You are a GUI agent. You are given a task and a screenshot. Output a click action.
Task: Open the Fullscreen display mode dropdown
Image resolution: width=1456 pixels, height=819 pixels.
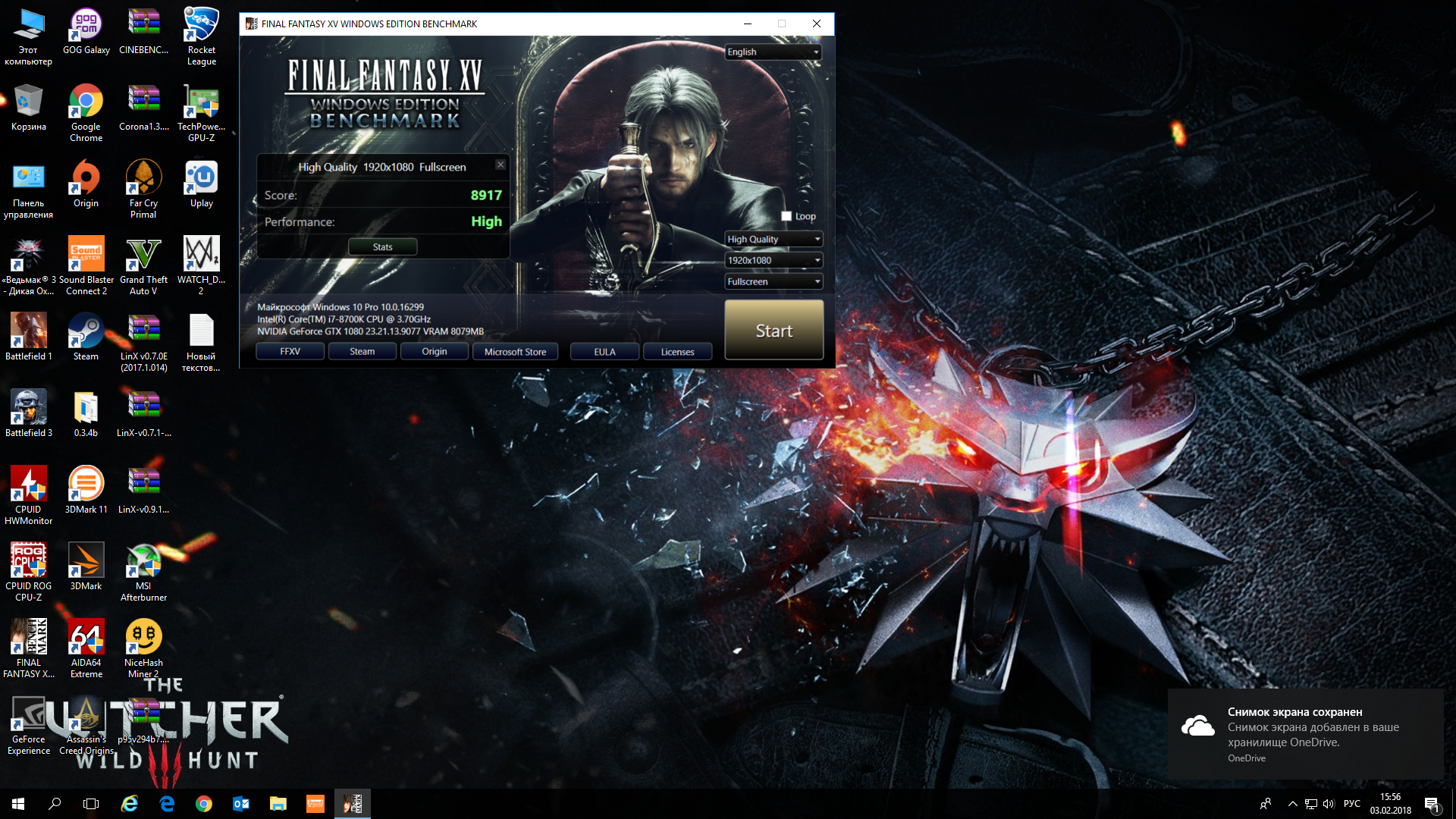pyautogui.click(x=773, y=281)
